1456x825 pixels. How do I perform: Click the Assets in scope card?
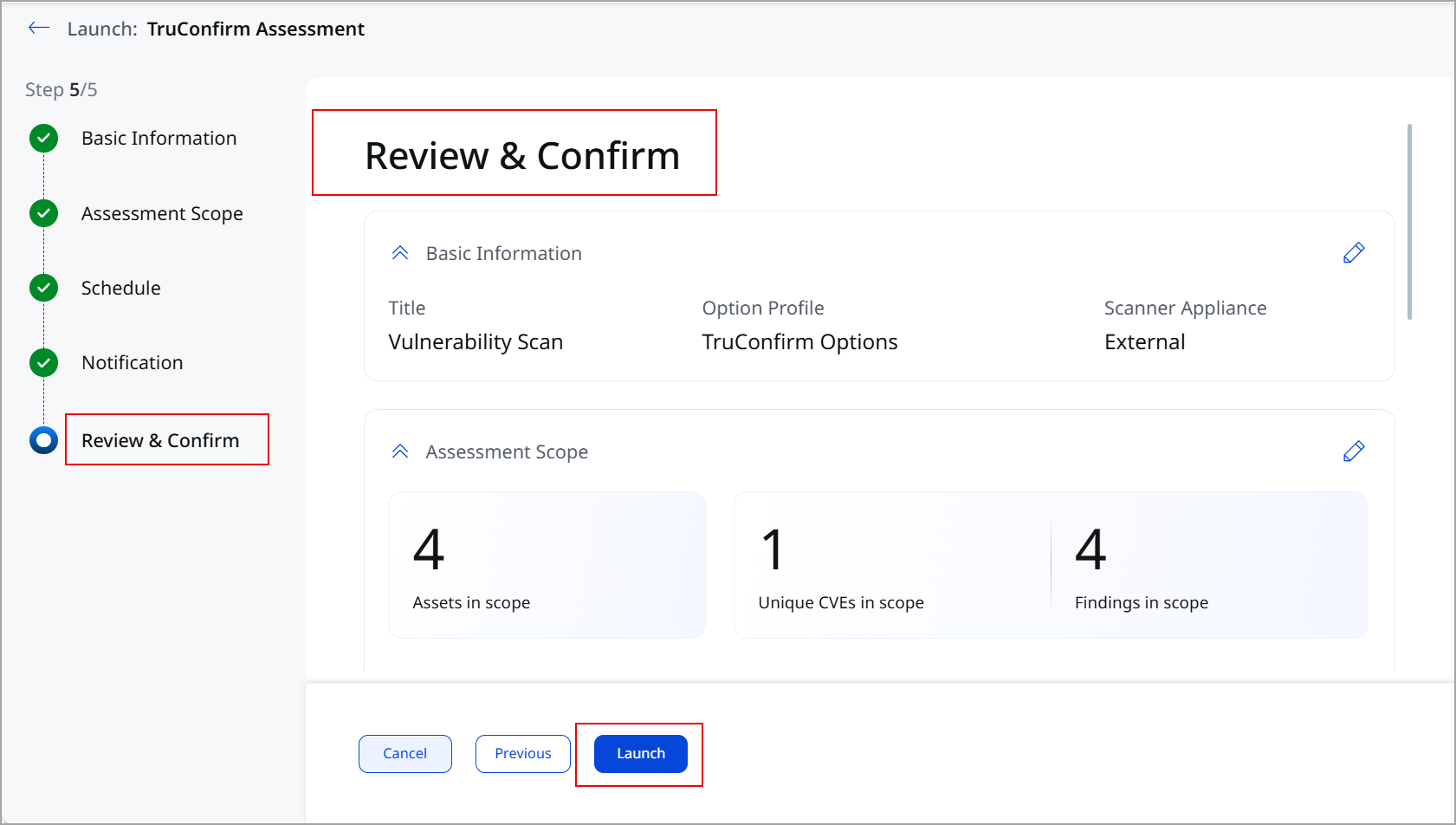tap(547, 565)
